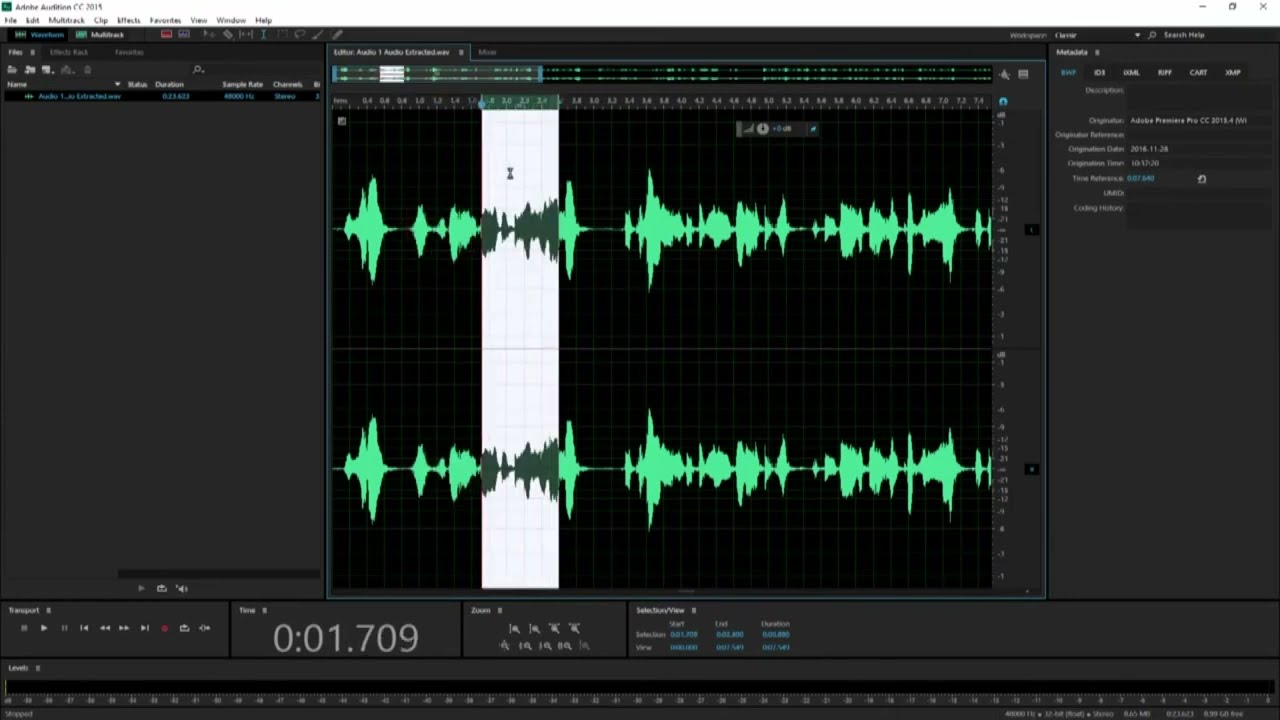This screenshot has width=1280, height=720.
Task: Click the Zoom In (Amplitude) icon
Action: (514, 628)
